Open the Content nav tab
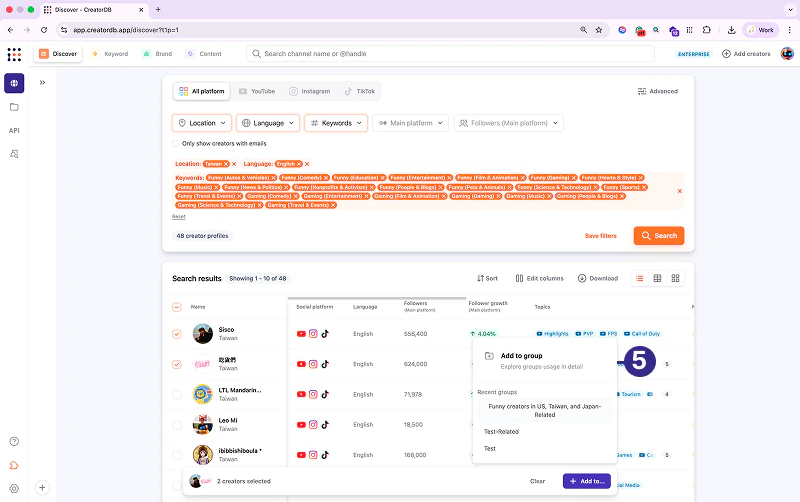The width and height of the screenshot is (800, 502). pos(204,54)
